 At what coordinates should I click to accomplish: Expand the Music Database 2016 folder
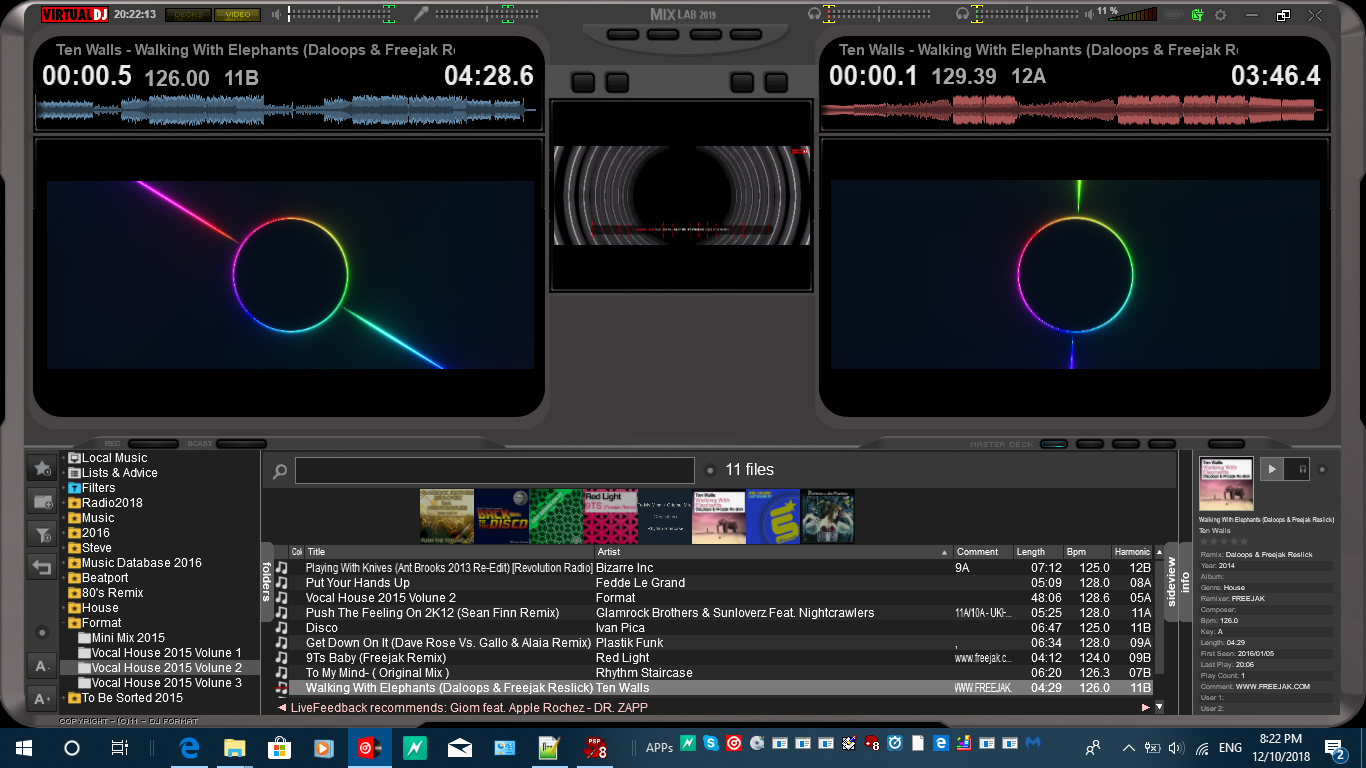click(64, 563)
